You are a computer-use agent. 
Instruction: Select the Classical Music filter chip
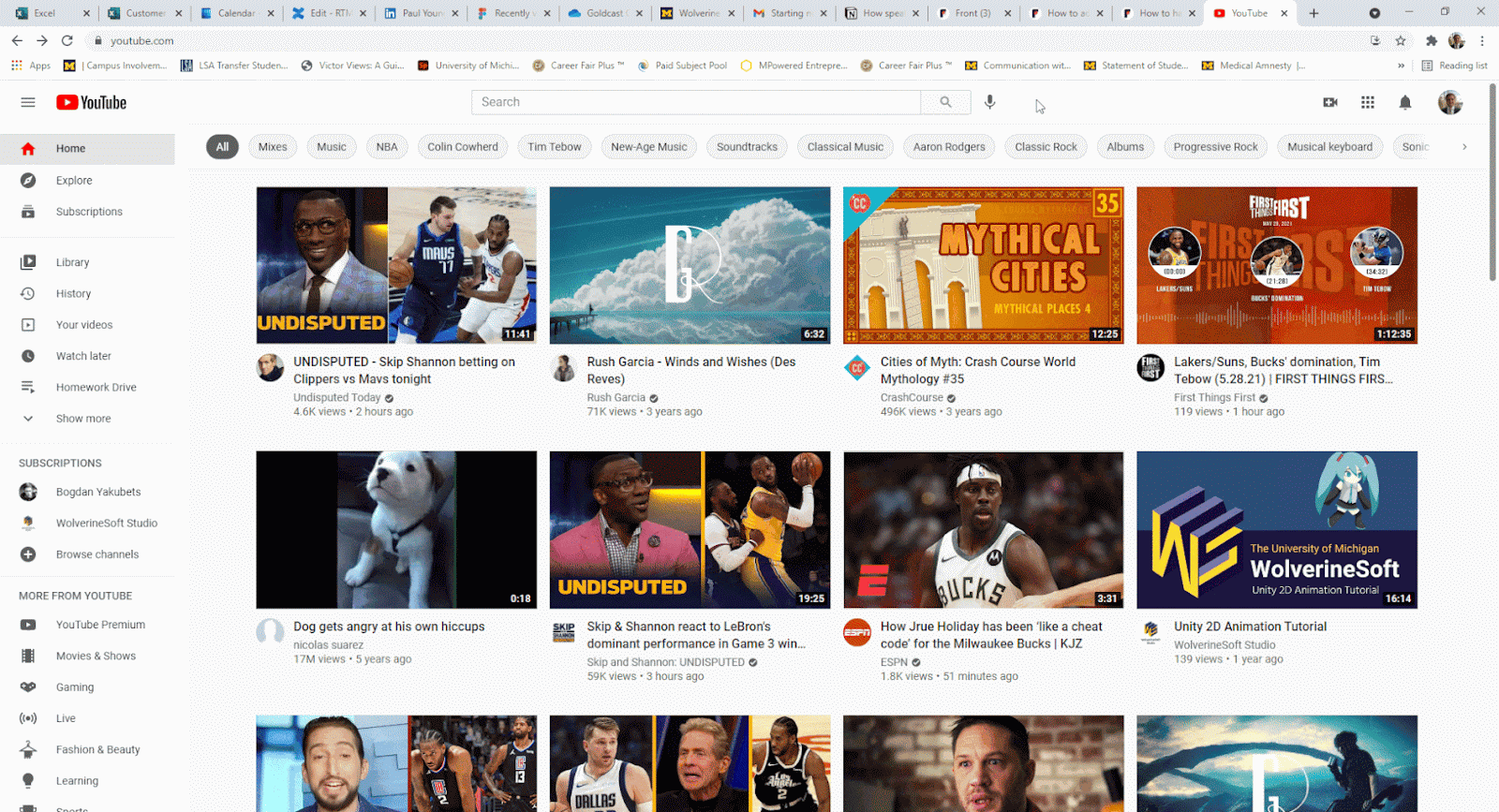coord(845,147)
